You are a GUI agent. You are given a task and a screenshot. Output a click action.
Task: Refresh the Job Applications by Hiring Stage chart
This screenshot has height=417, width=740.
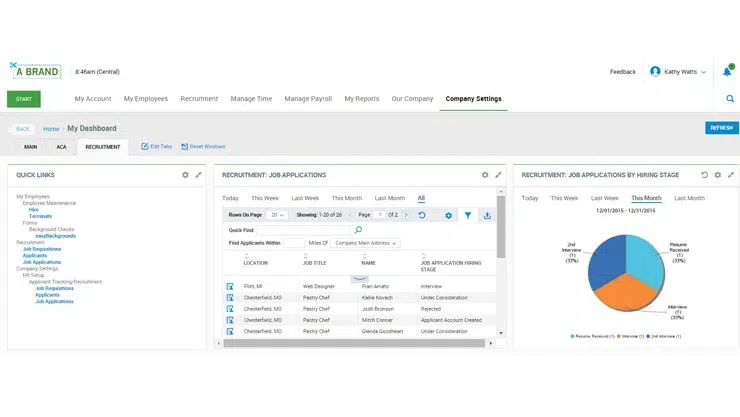coord(704,175)
